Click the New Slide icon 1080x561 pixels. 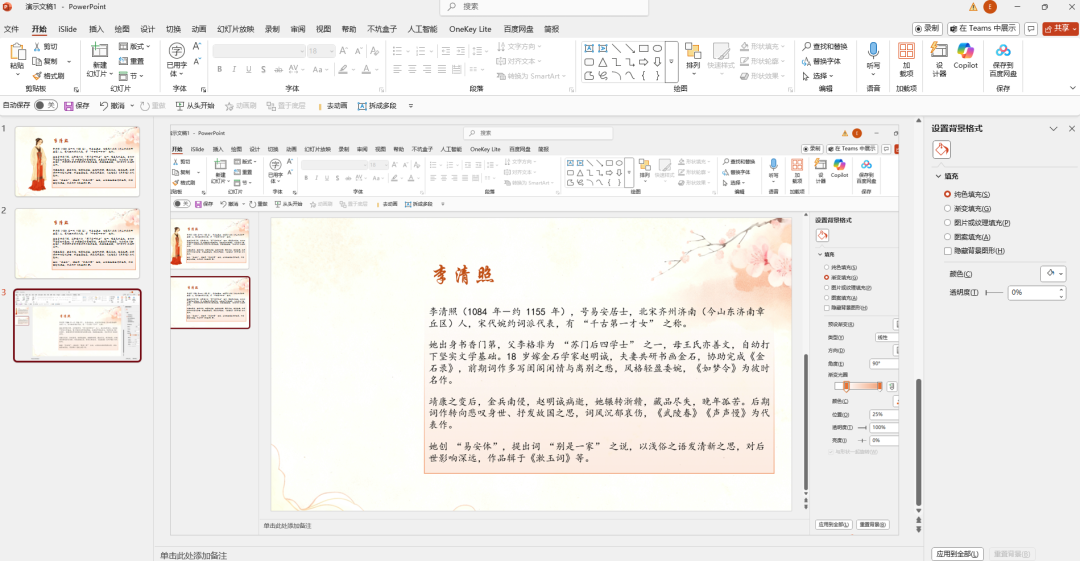(100, 50)
